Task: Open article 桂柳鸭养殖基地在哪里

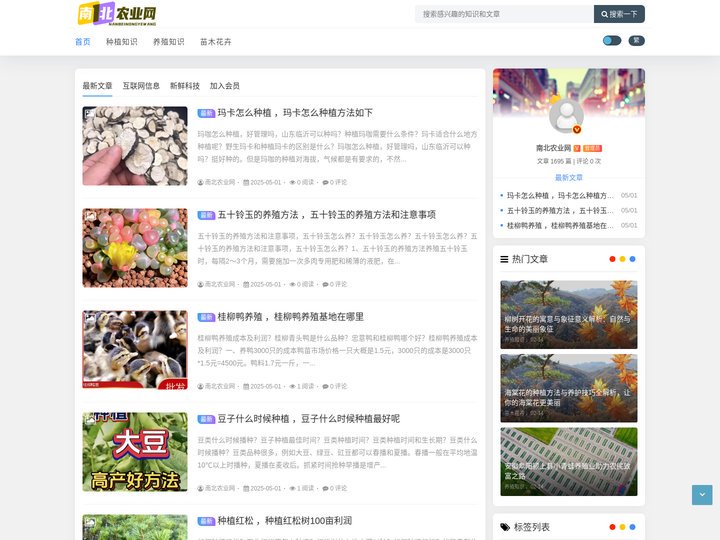Action: (291, 317)
